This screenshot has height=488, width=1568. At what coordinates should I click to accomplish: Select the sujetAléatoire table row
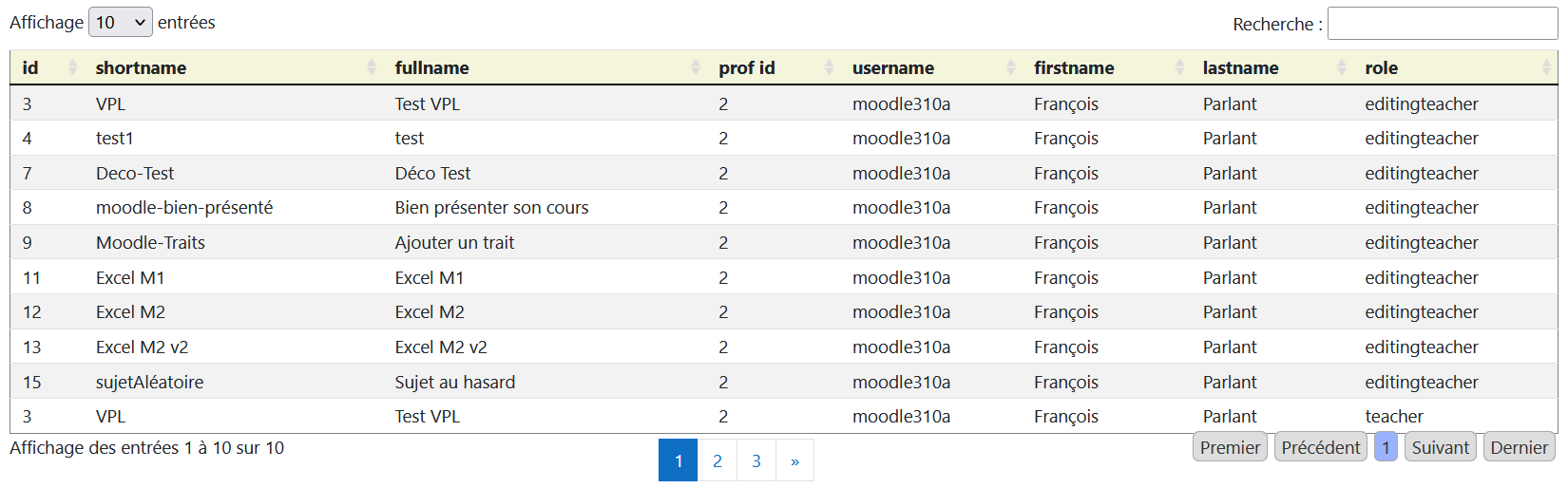(x=784, y=382)
